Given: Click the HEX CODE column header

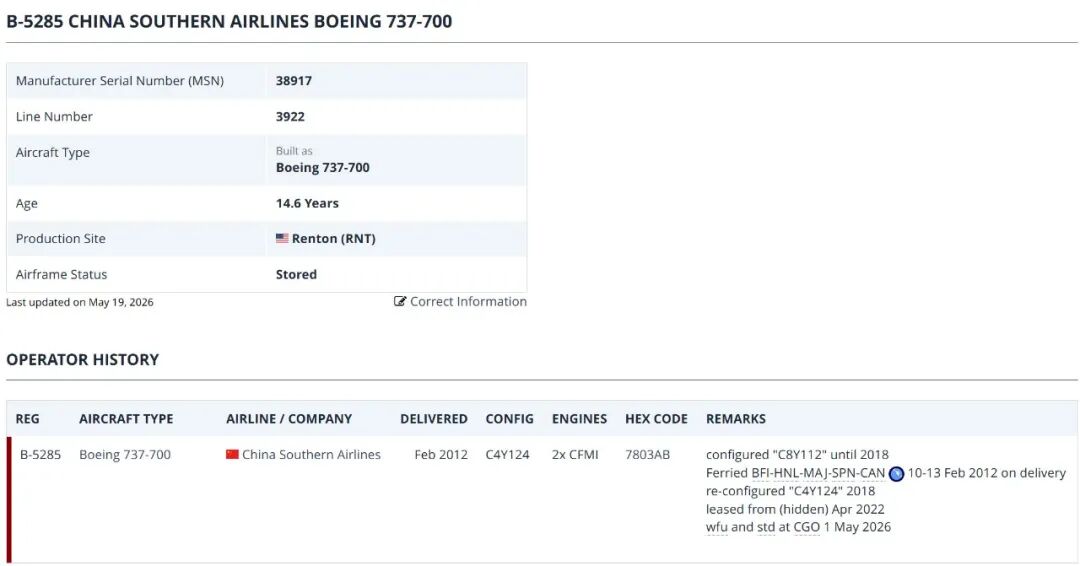Looking at the screenshot, I should pyautogui.click(x=656, y=419).
